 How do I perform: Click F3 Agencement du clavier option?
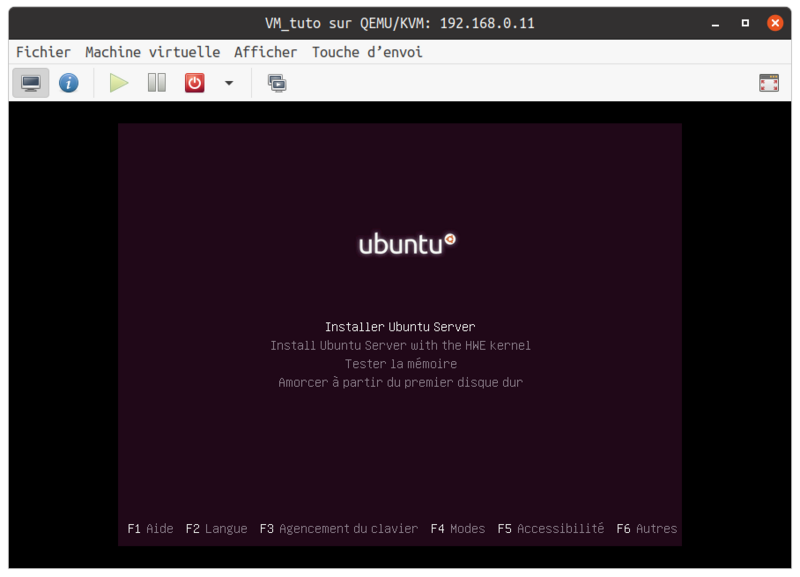point(338,529)
